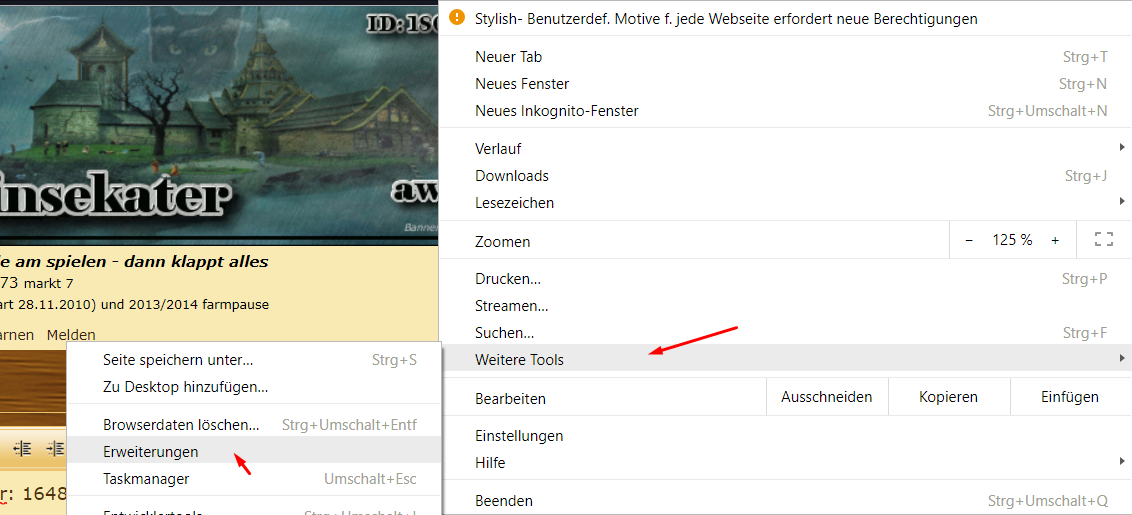Increase zoom with the plus button
Image resolution: width=1132 pixels, height=515 pixels.
coord(1055,241)
